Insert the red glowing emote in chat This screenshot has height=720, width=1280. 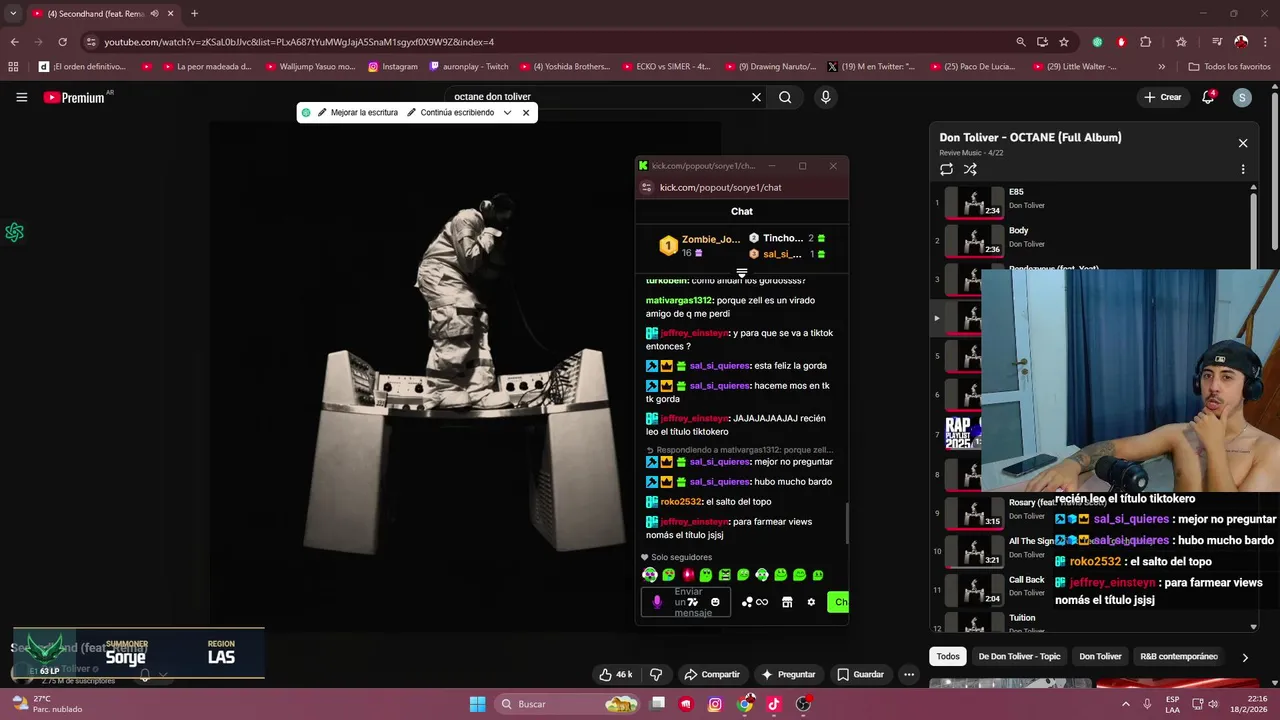[688, 575]
